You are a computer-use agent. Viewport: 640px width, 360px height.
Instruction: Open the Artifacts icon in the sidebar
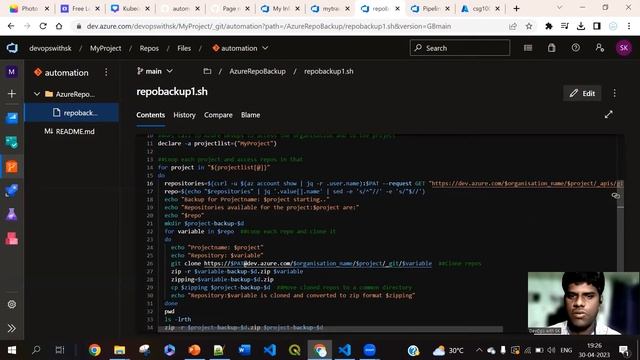tap(11, 238)
